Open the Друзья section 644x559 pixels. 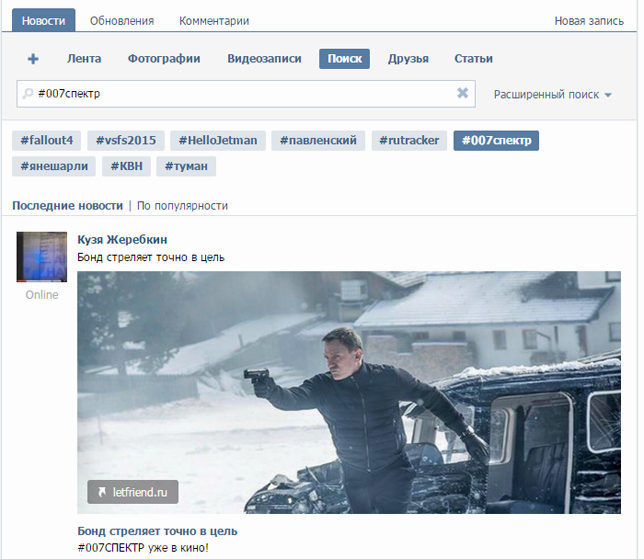pos(408,59)
